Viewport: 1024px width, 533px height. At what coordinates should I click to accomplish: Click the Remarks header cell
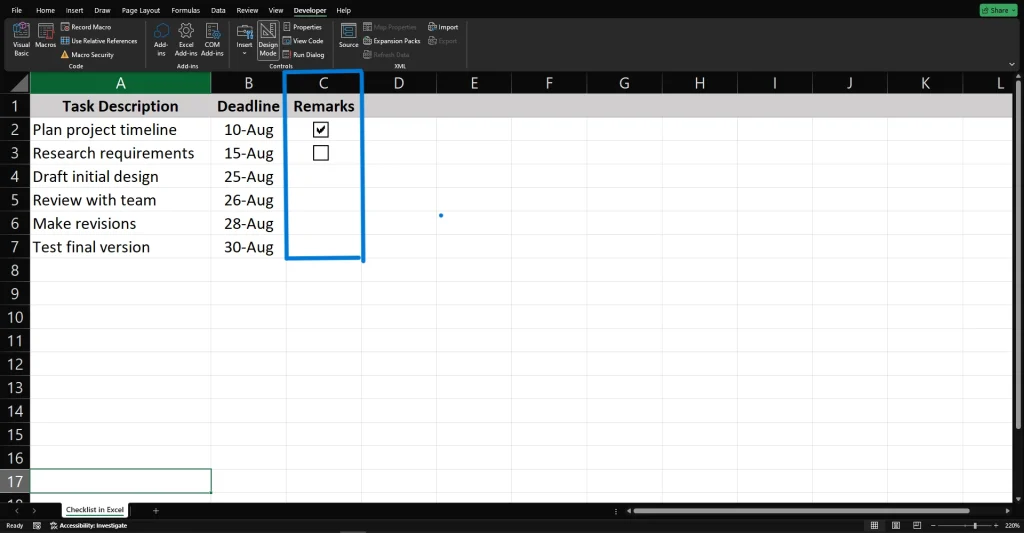[x=324, y=106]
